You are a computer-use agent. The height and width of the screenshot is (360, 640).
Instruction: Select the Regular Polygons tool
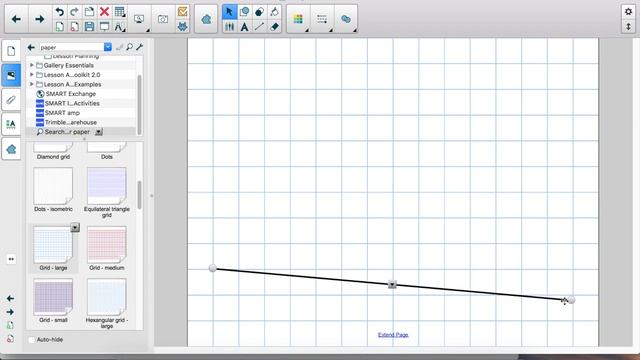pos(259,11)
